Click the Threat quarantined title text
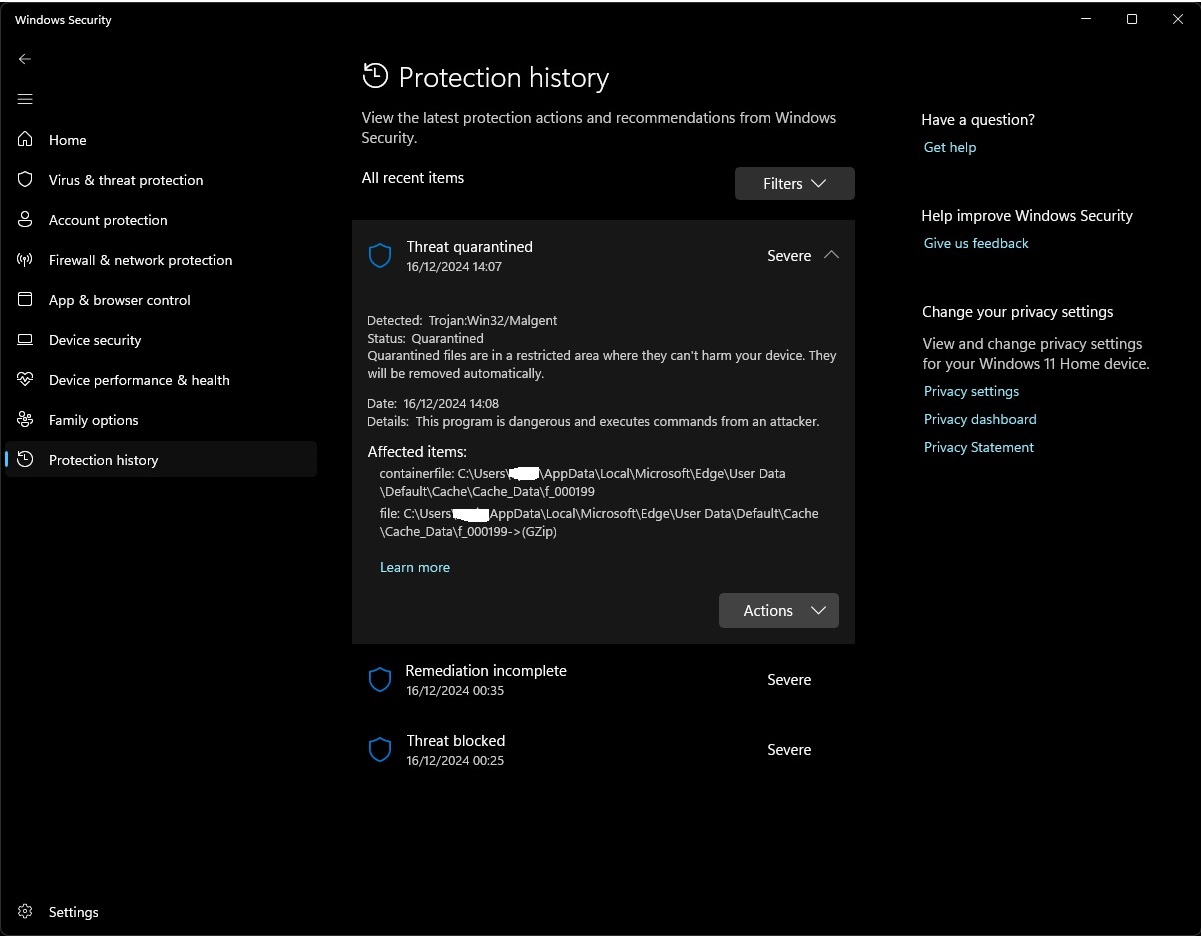 [469, 247]
